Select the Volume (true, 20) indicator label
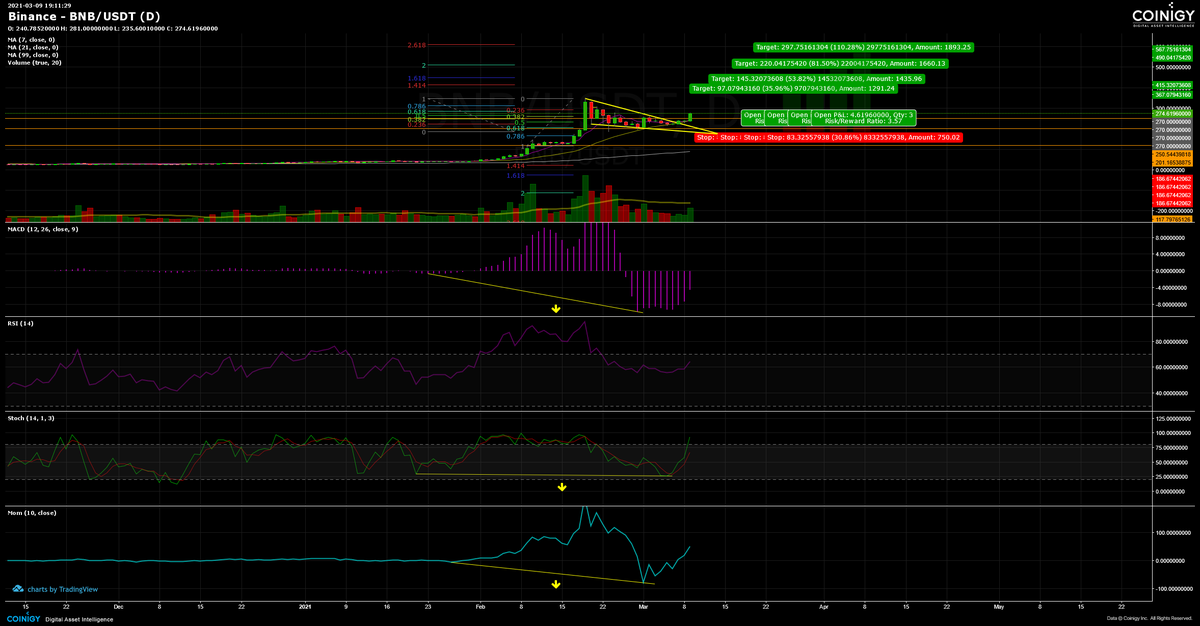The height and width of the screenshot is (626, 1200). tap(35, 63)
